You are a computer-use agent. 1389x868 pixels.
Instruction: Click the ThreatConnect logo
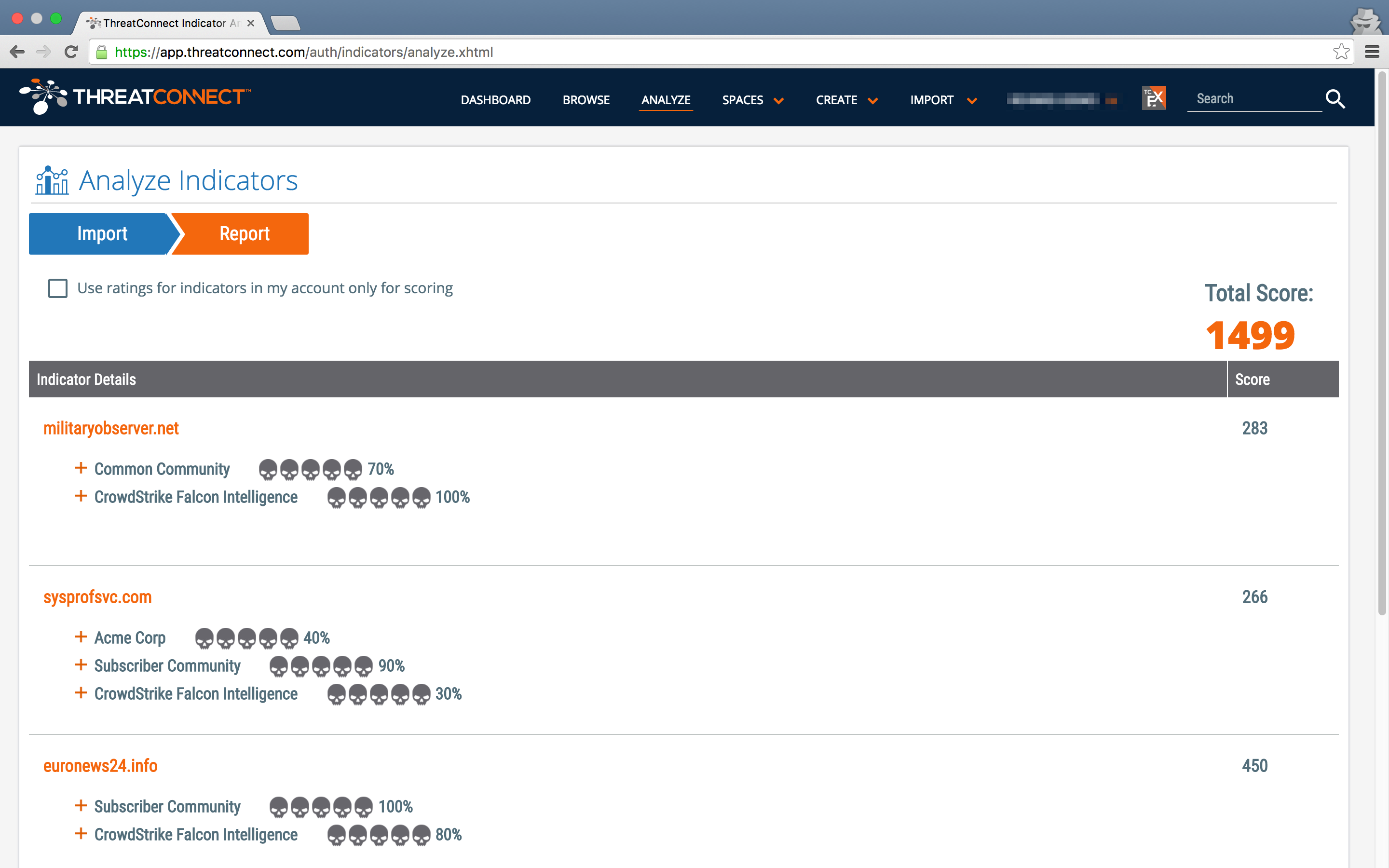135,97
